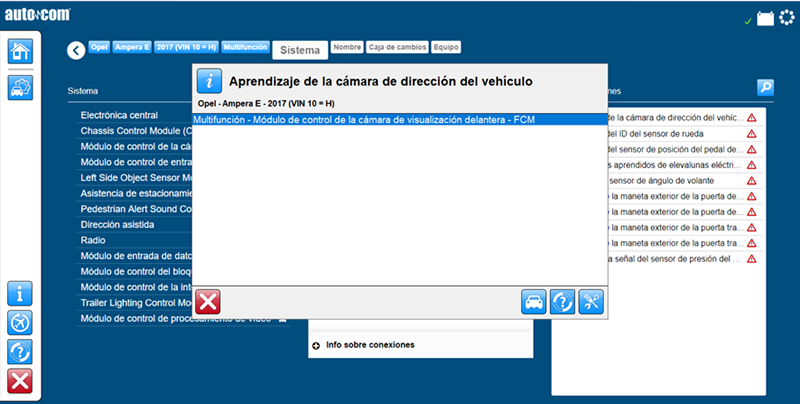Select Módulo de control del bloqueo system

[134, 271]
